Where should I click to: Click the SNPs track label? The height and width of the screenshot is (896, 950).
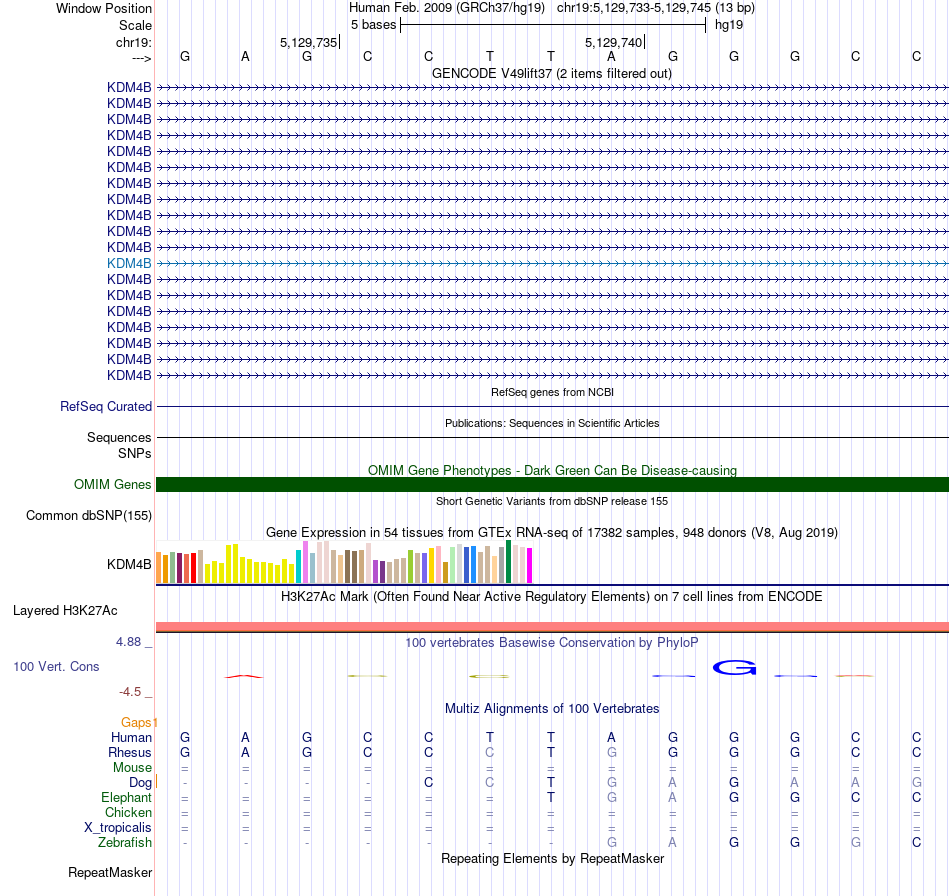[x=135, y=453]
